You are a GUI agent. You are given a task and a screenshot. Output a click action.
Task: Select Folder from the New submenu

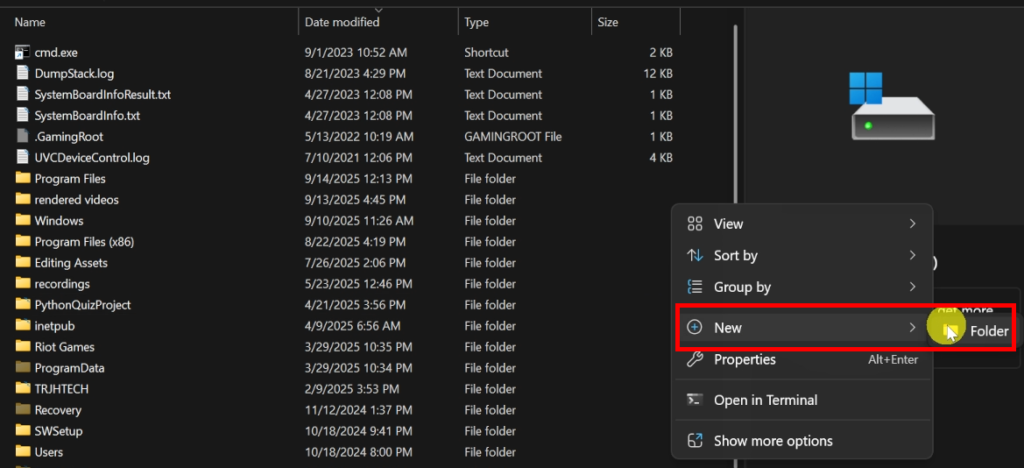(x=988, y=332)
